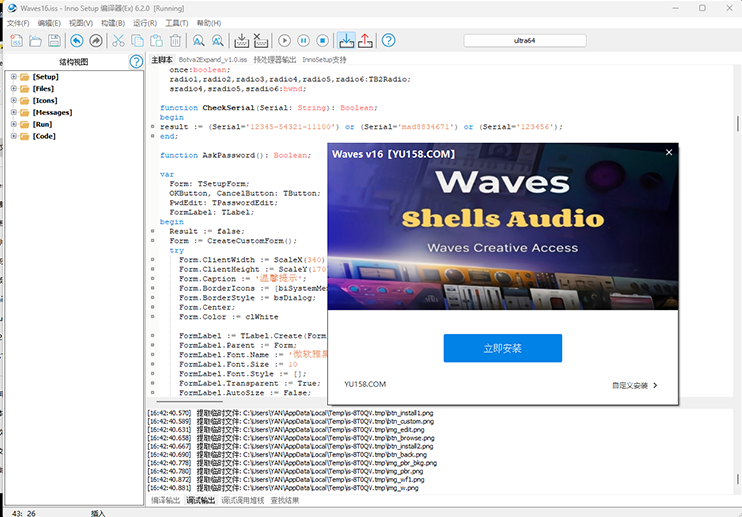Switch to the Botva2Expand_v1.0.iss tab

point(213,60)
